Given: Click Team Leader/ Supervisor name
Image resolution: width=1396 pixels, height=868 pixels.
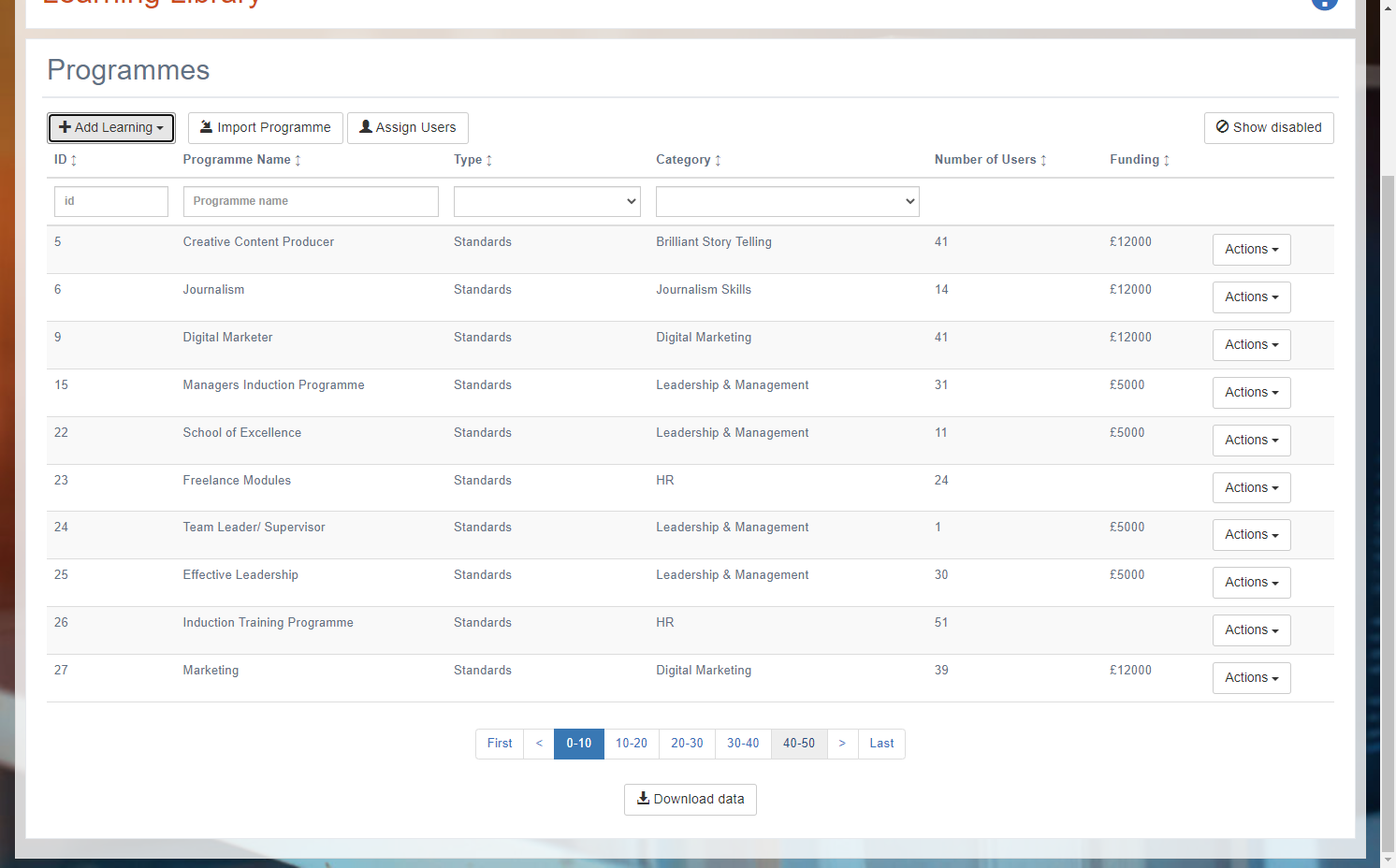Looking at the screenshot, I should point(254,528).
